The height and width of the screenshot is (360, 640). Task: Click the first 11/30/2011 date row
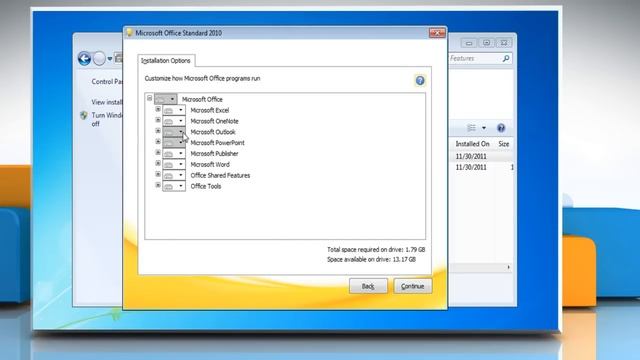pyautogui.click(x=471, y=156)
